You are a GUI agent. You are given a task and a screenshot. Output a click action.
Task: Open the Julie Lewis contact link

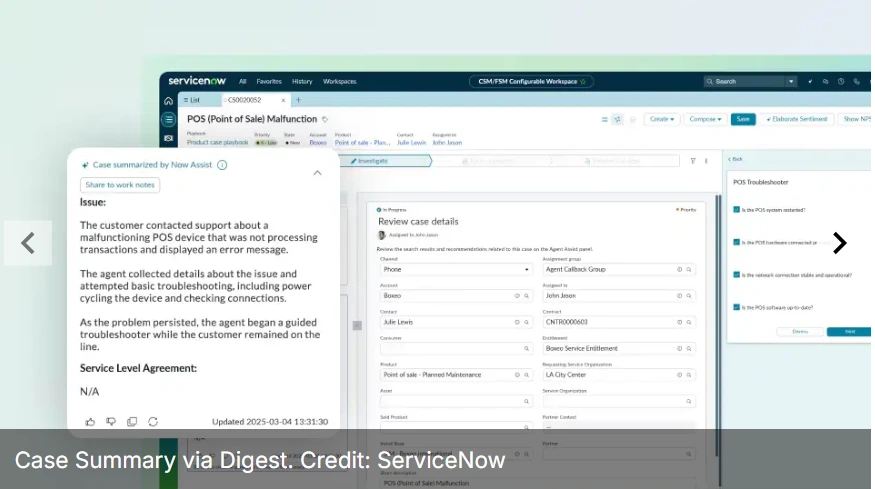411,143
